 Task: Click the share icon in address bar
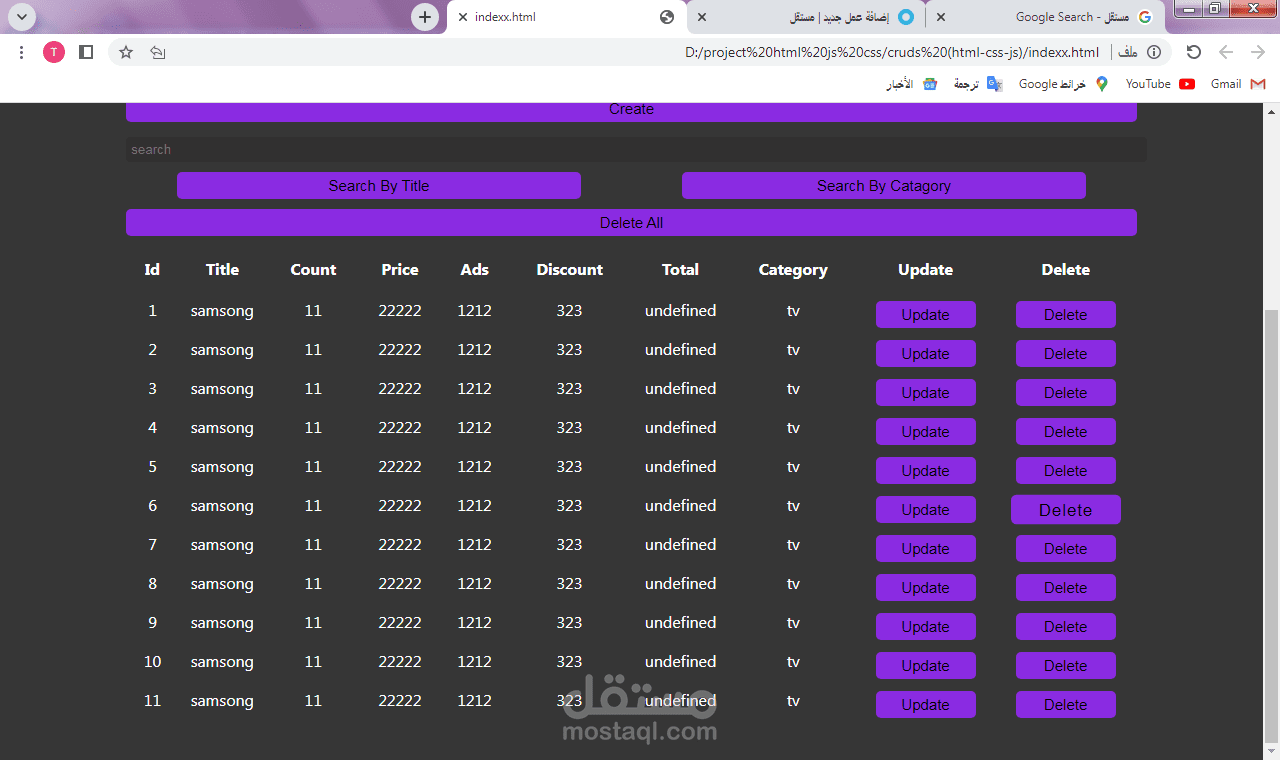[x=157, y=52]
